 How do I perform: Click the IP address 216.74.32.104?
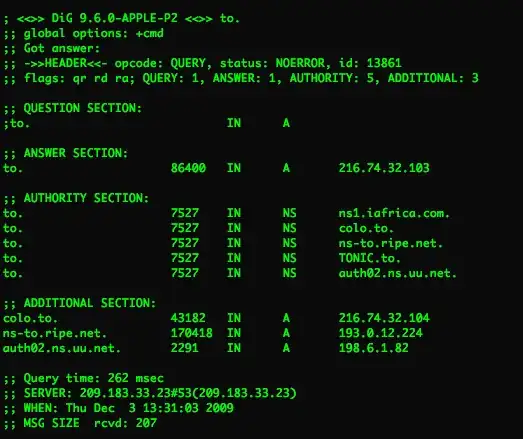pyautogui.click(x=384, y=318)
